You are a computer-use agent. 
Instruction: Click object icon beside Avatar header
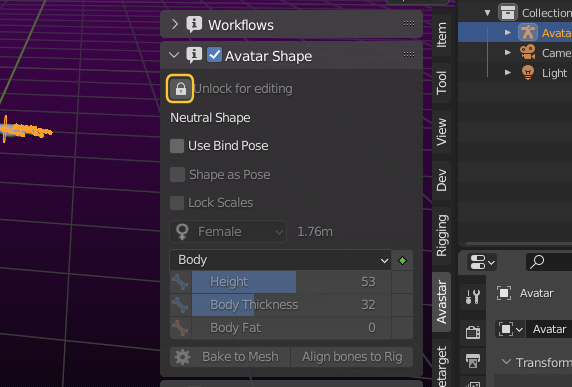(x=504, y=293)
